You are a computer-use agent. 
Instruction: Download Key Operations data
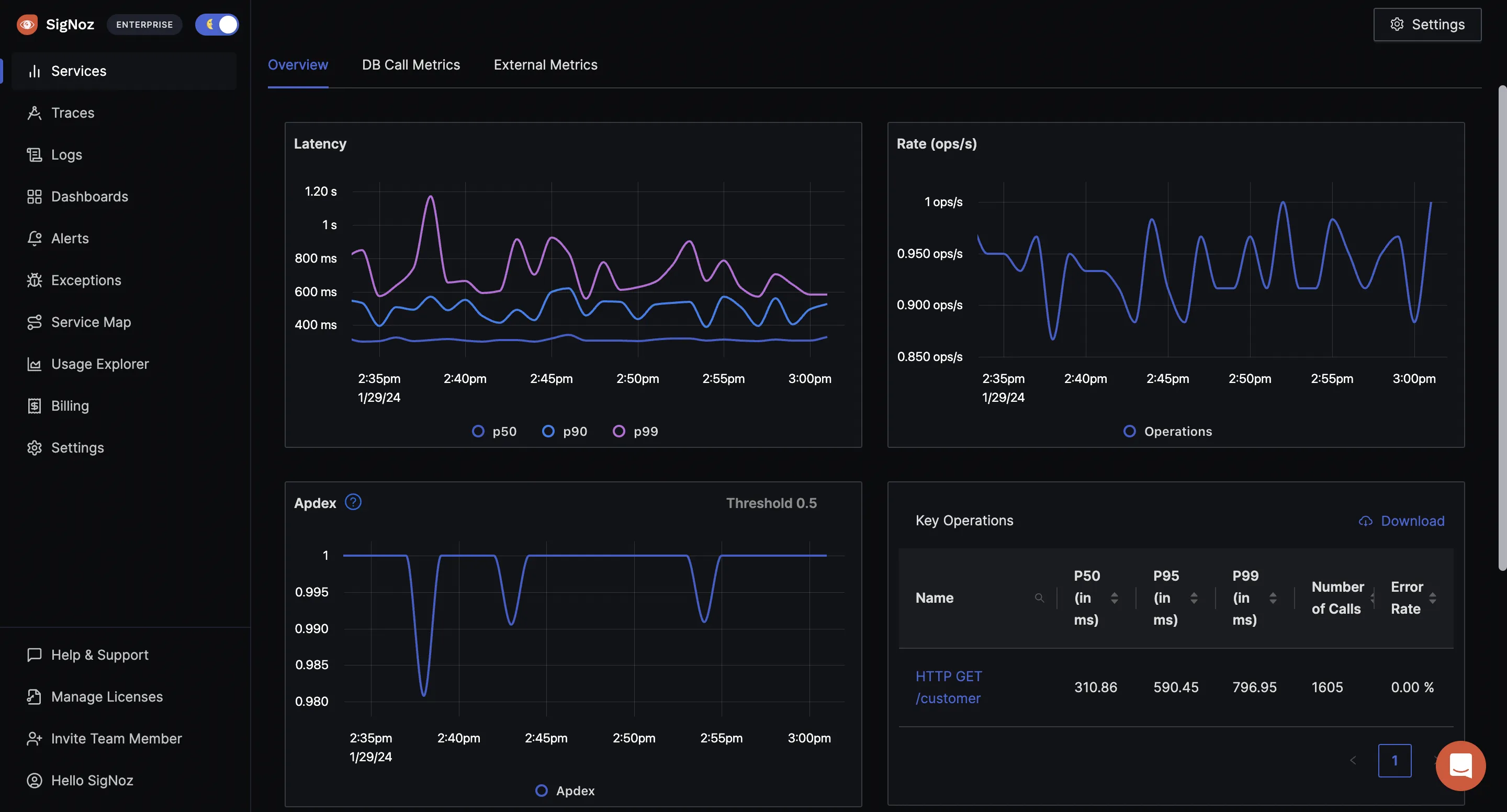(1400, 520)
